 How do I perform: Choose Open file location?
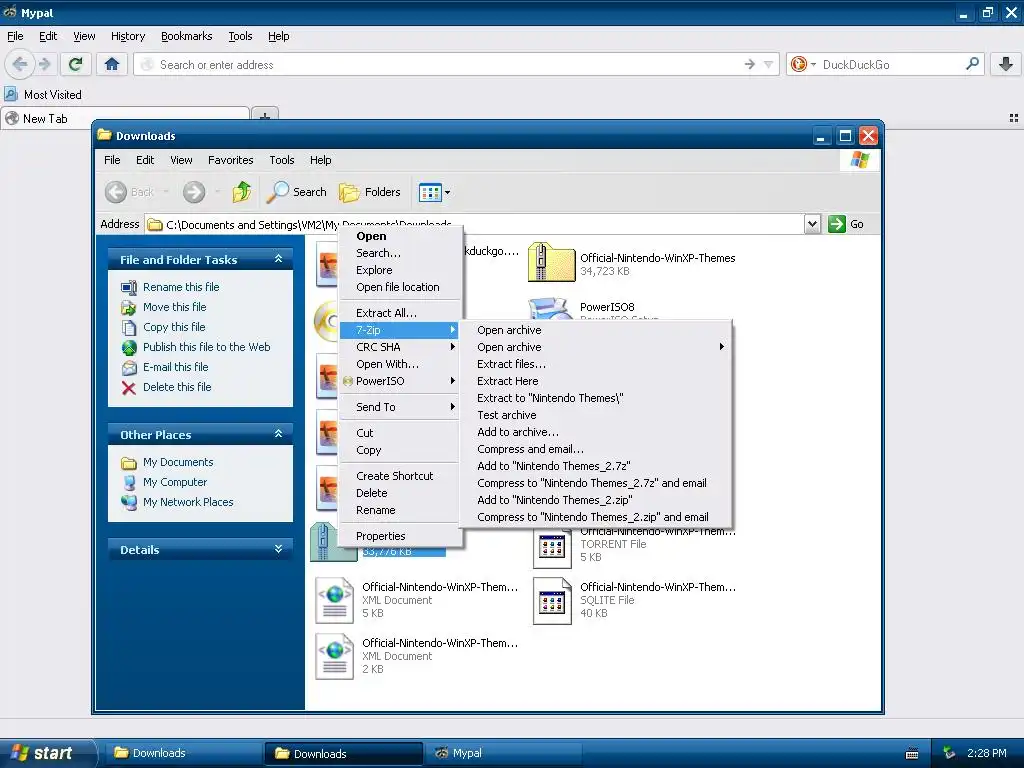click(400, 287)
